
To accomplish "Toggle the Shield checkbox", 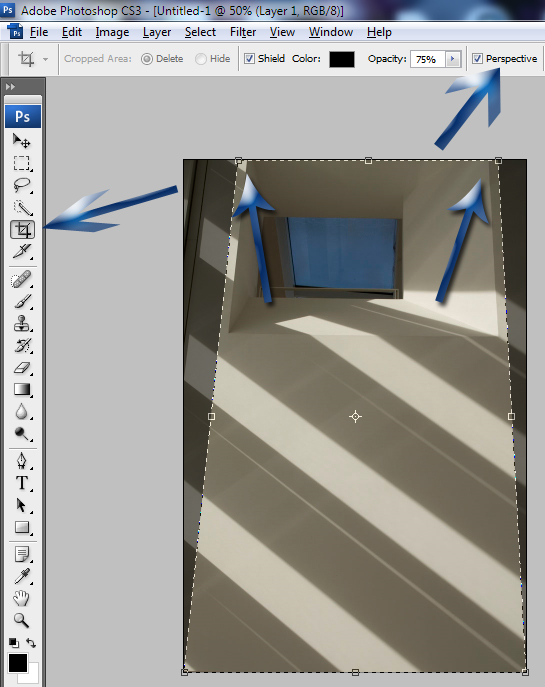I will pos(249,58).
